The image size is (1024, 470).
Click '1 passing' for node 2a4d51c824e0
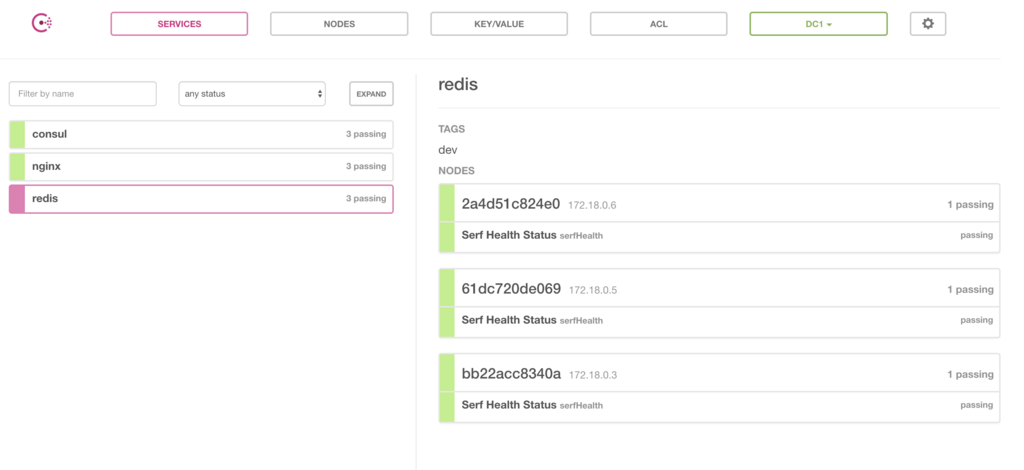(970, 204)
